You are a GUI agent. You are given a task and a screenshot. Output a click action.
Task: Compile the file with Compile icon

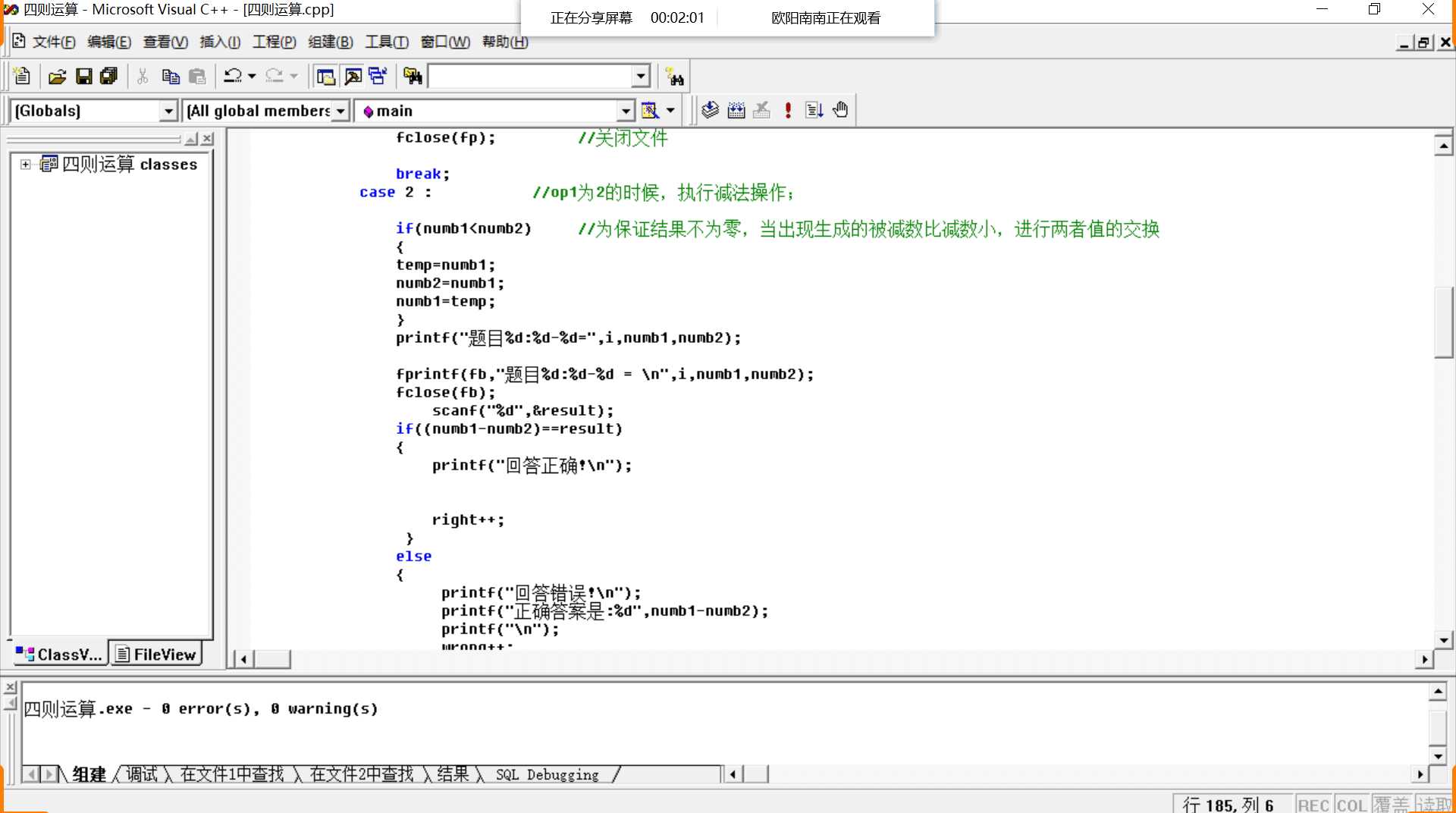[x=710, y=111]
